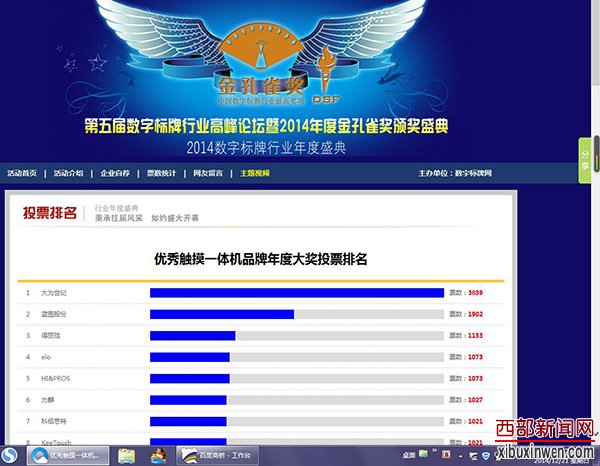The width and height of the screenshot is (600, 466).
Task: Click the HI&PROS brand entry
Action: (56, 379)
